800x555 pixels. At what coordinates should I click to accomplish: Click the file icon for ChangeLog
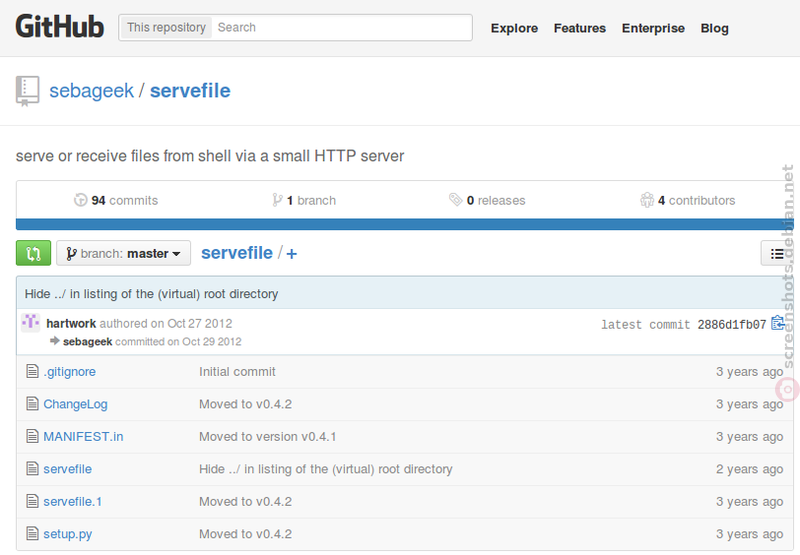[32, 403]
